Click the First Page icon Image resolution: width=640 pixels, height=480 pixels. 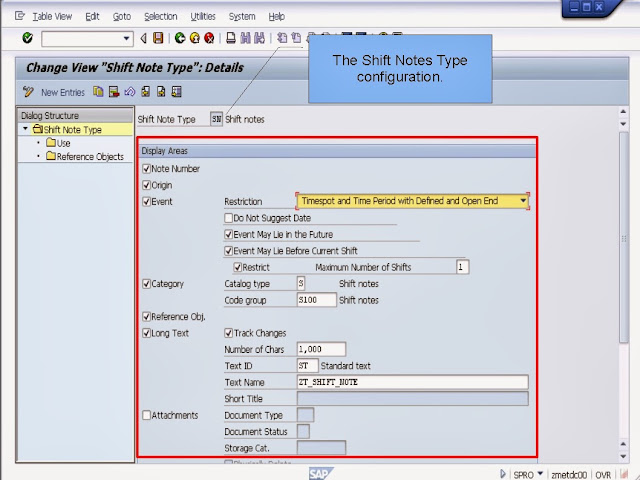tap(282, 38)
